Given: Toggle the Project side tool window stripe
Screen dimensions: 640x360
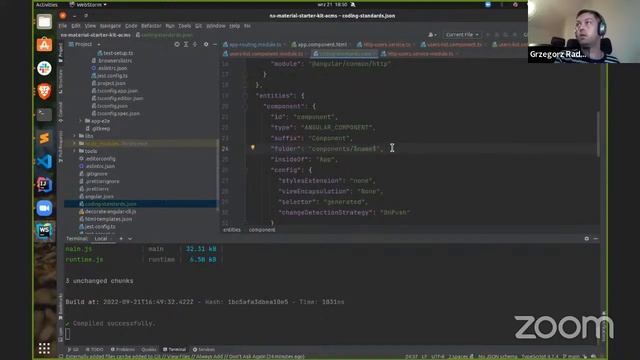Looking at the screenshot, I should click(x=60, y=52).
